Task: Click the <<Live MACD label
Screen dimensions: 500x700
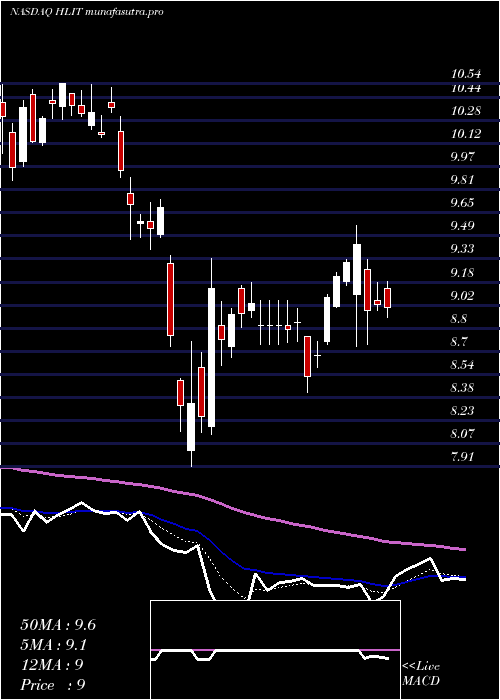Action: 421,674
